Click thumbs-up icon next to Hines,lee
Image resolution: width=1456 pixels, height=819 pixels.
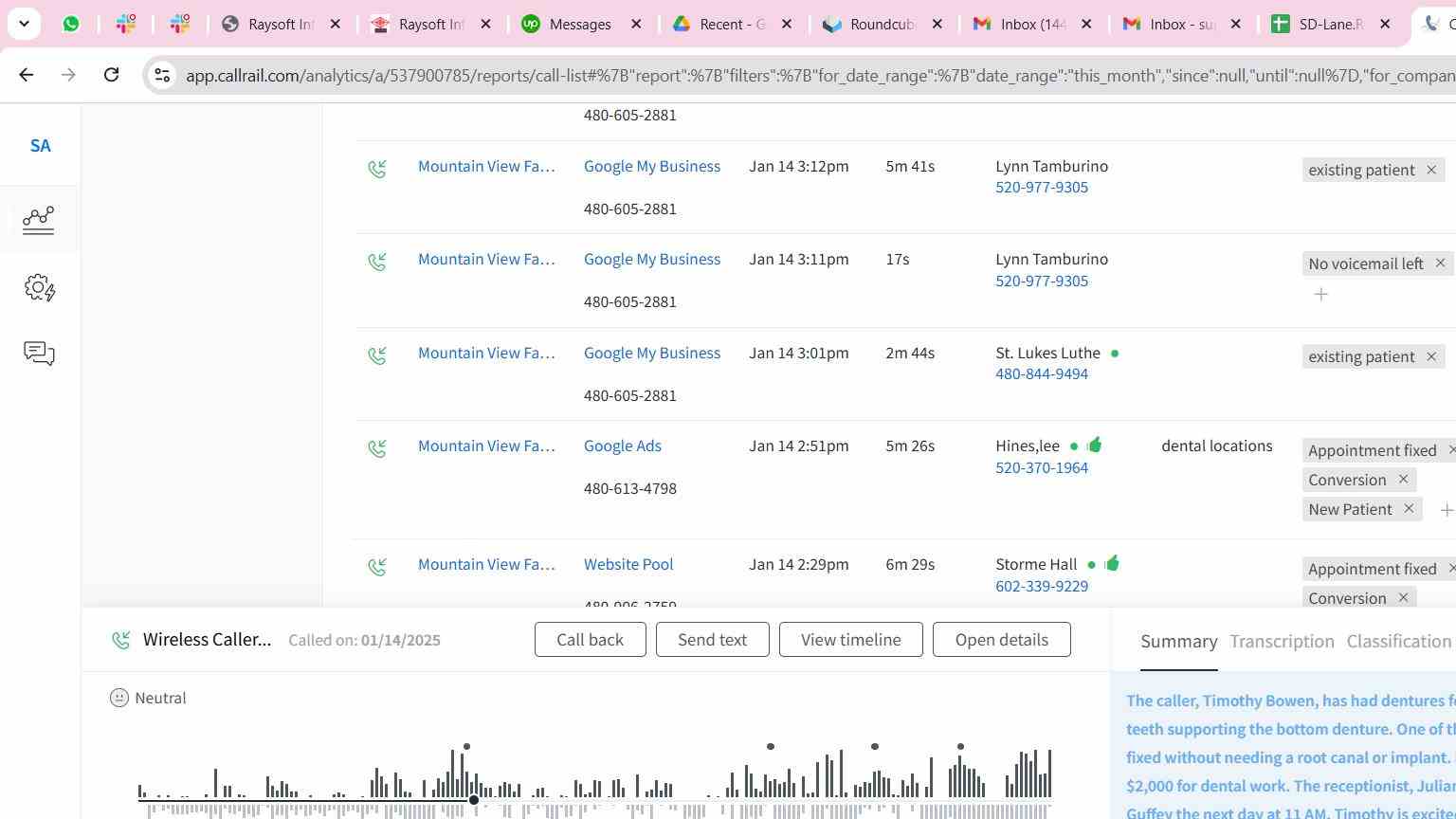click(x=1095, y=445)
